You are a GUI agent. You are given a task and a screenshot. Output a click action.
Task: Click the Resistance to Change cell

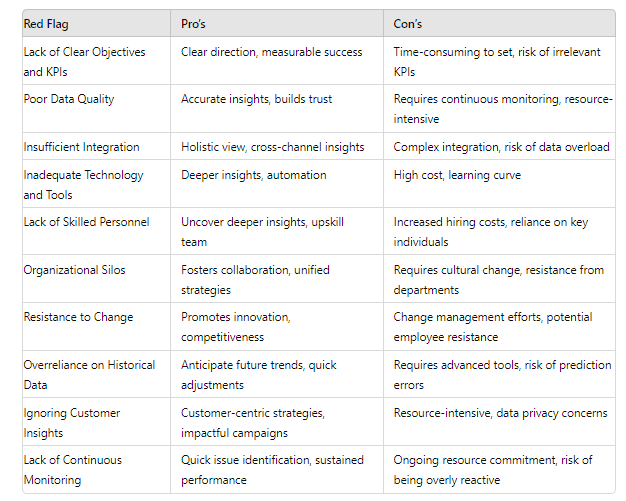coord(96,327)
